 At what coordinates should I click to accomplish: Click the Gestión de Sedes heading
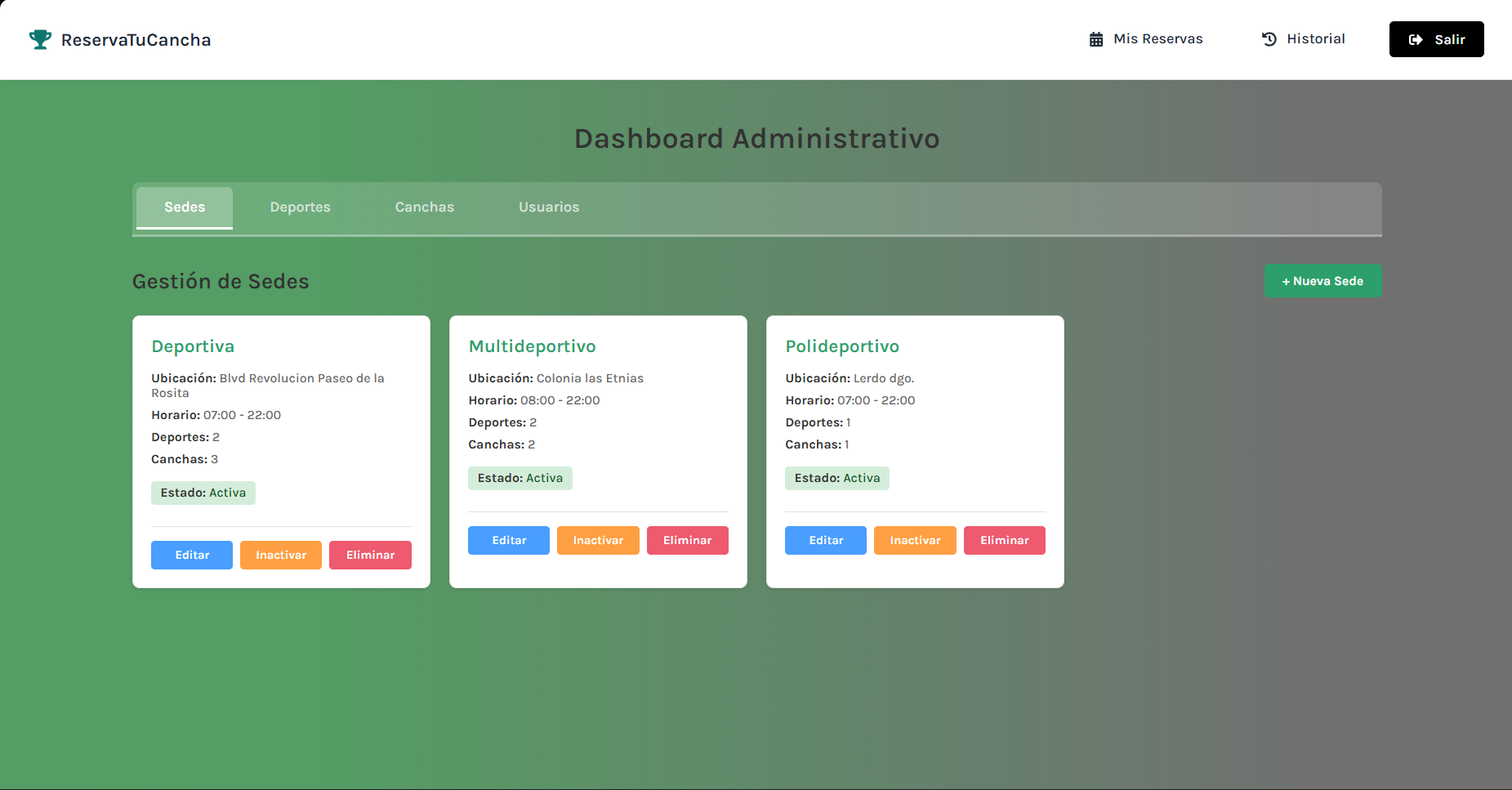click(221, 281)
